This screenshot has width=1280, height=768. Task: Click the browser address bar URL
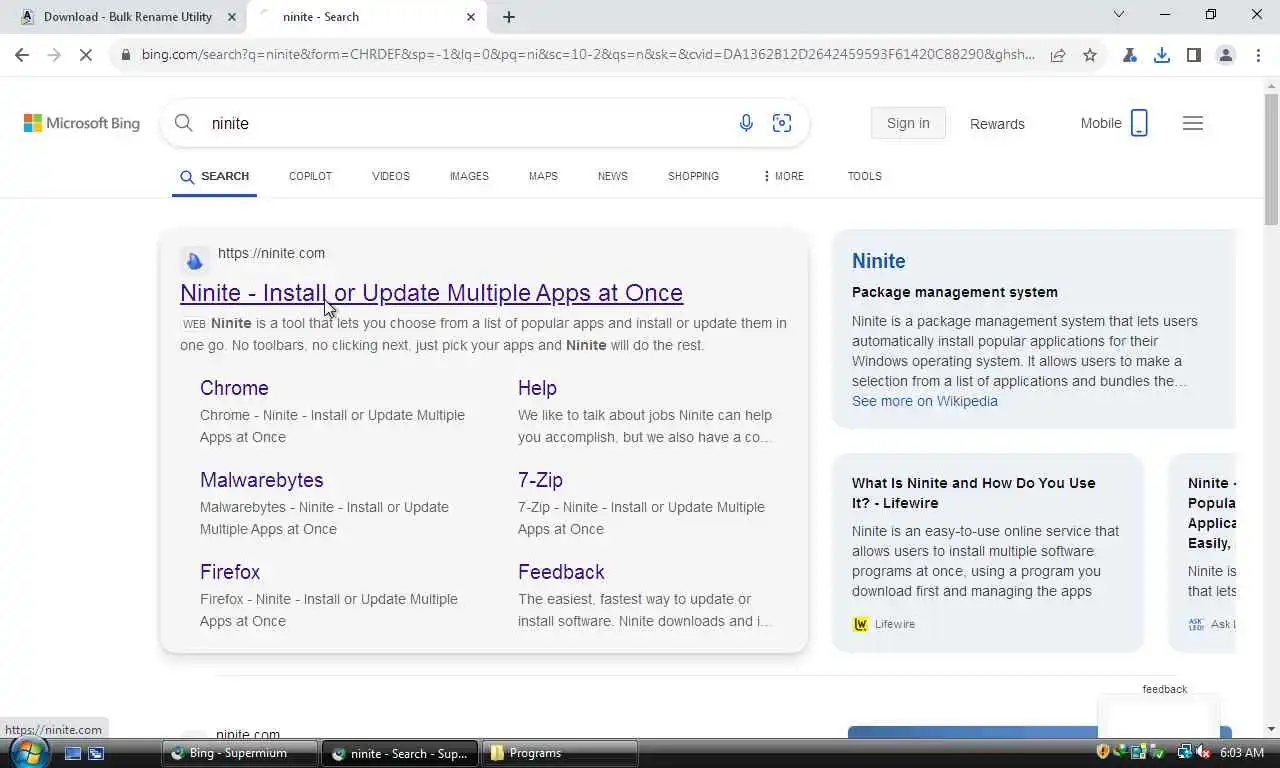[x=588, y=55]
